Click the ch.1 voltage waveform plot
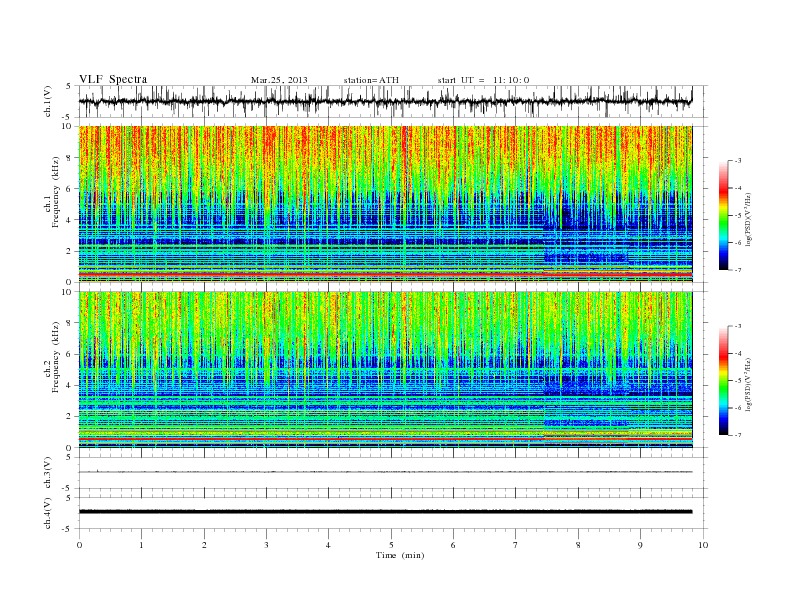Viewport: 792px width, 612px height. (x=385, y=101)
